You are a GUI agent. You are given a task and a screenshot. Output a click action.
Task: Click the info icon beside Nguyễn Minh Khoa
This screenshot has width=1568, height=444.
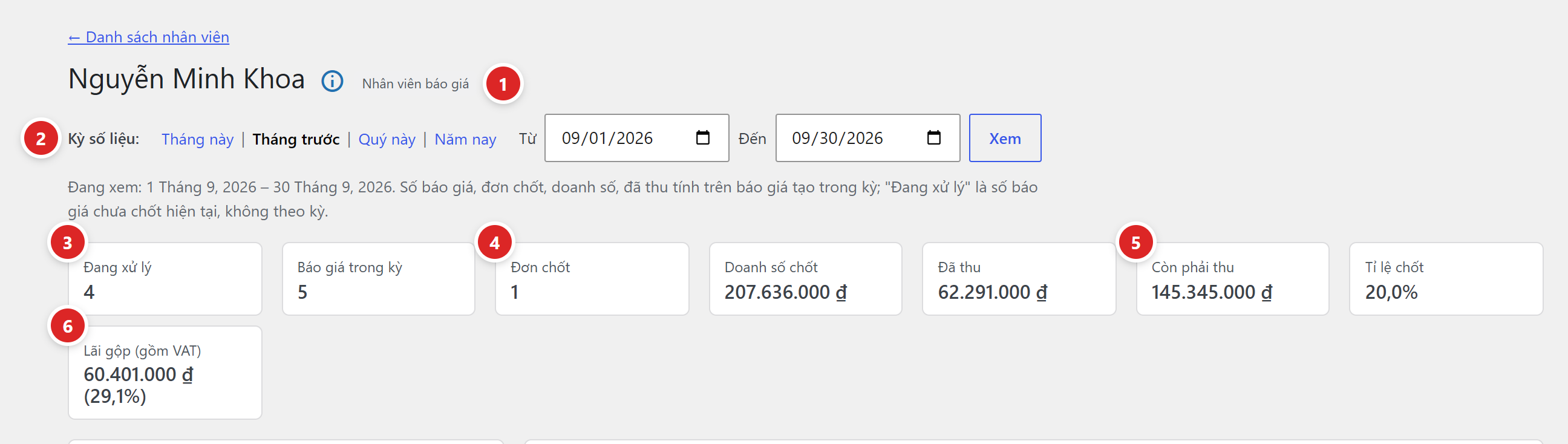(332, 81)
